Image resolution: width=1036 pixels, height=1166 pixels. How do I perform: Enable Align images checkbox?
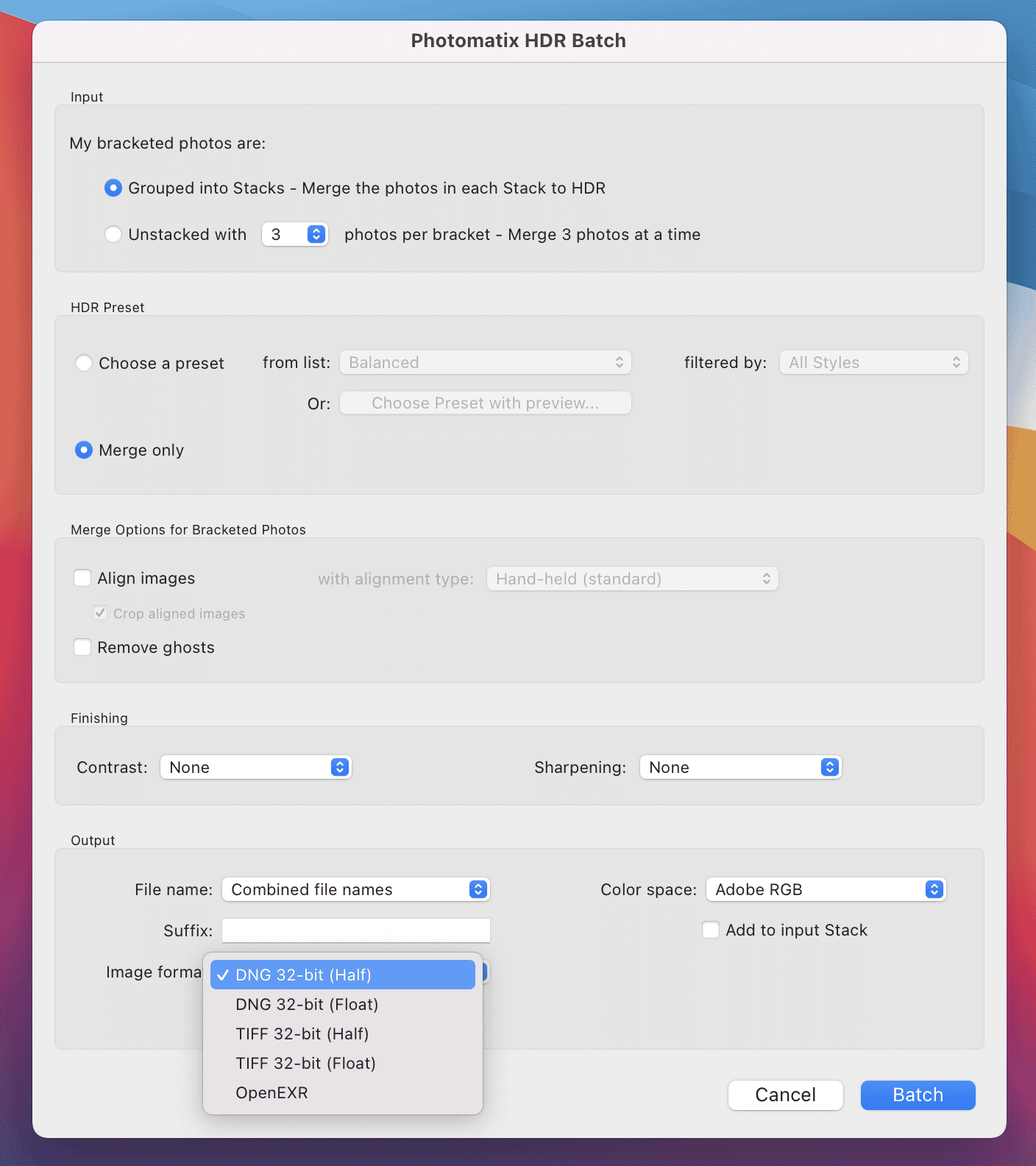click(x=82, y=579)
